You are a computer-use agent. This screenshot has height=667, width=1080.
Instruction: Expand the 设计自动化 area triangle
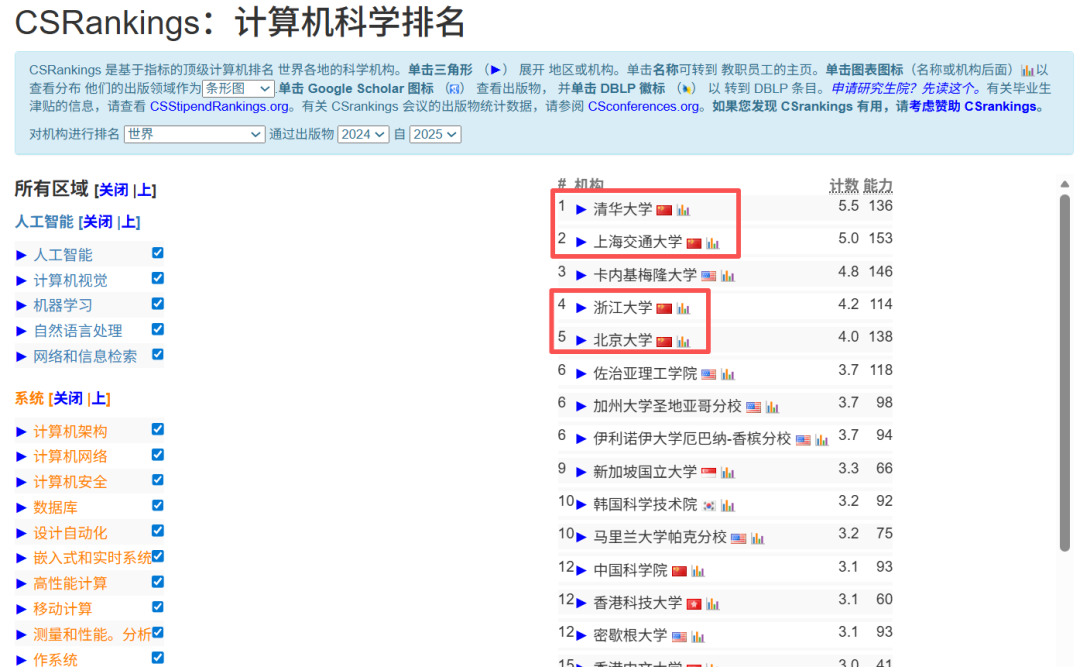[x=21, y=533]
